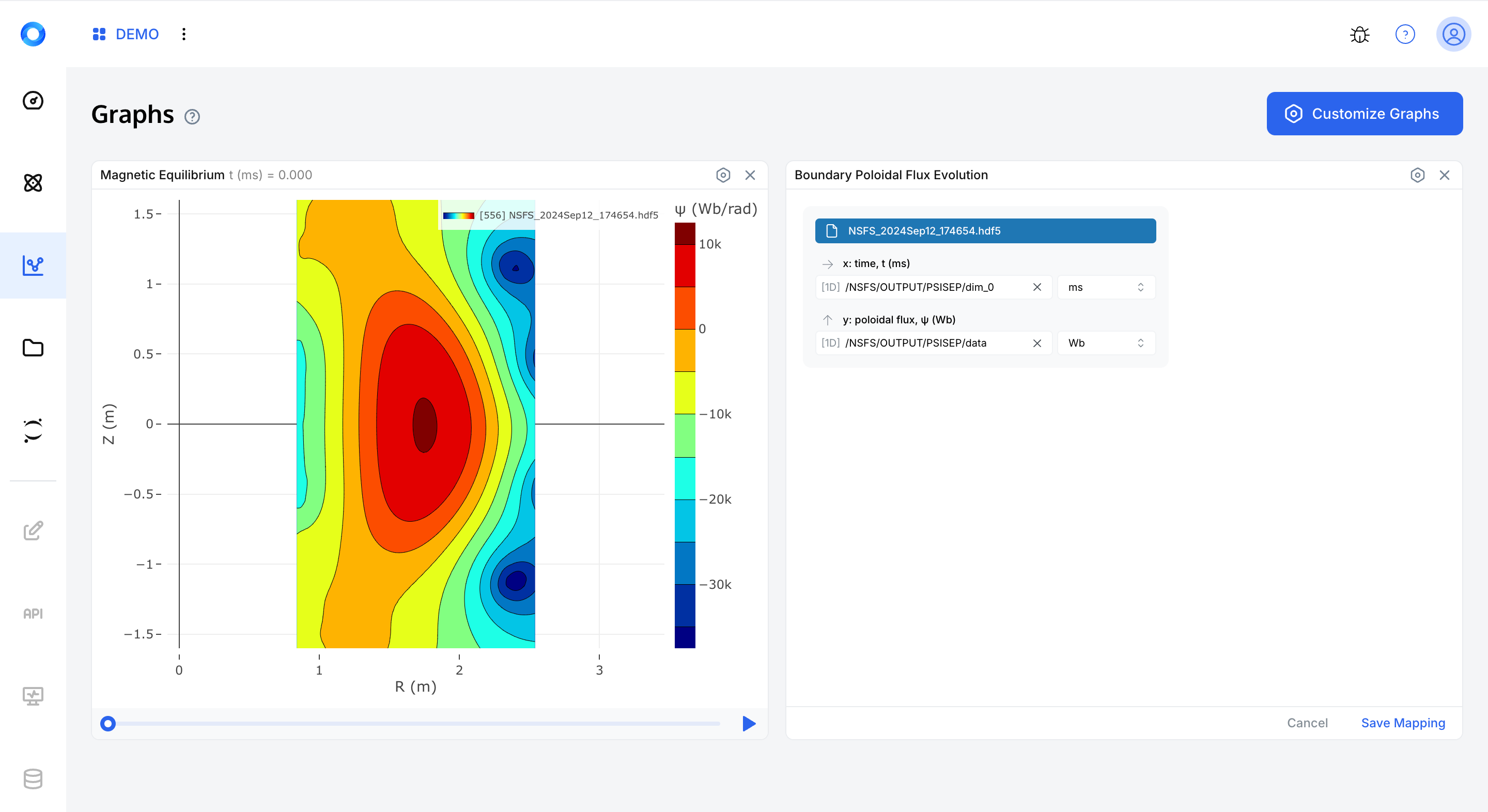Click the file icon in NSFS hdf5 bar
1488x812 pixels.
(x=832, y=231)
